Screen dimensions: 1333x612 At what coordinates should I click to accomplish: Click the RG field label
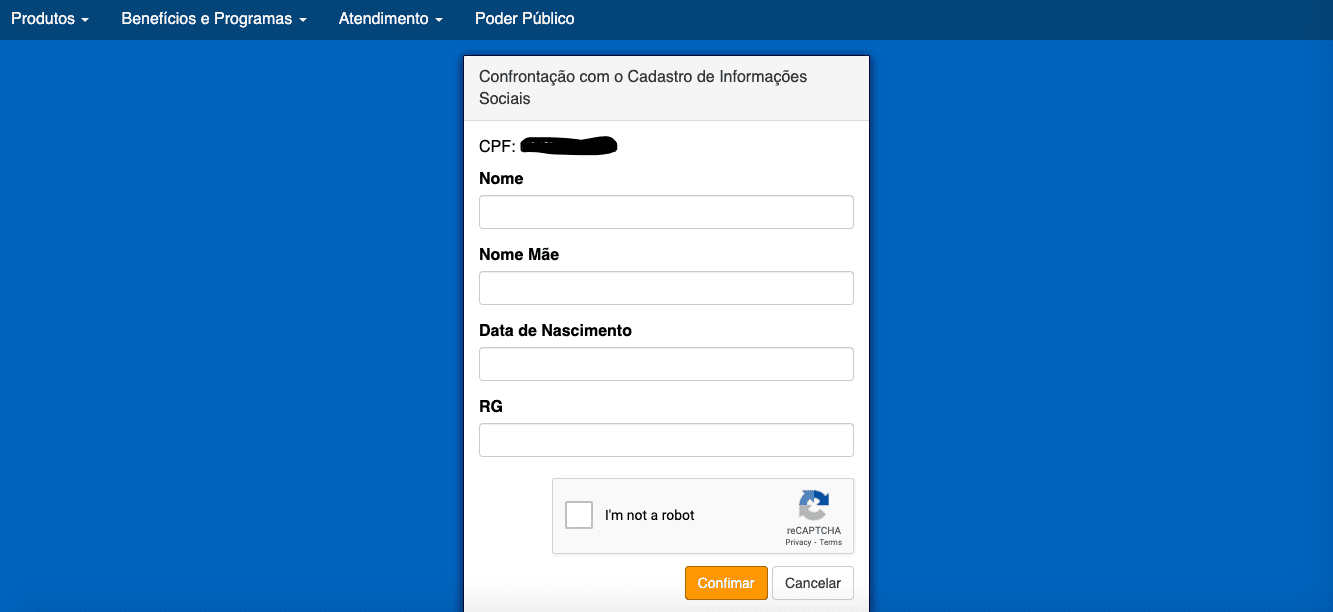(x=491, y=407)
